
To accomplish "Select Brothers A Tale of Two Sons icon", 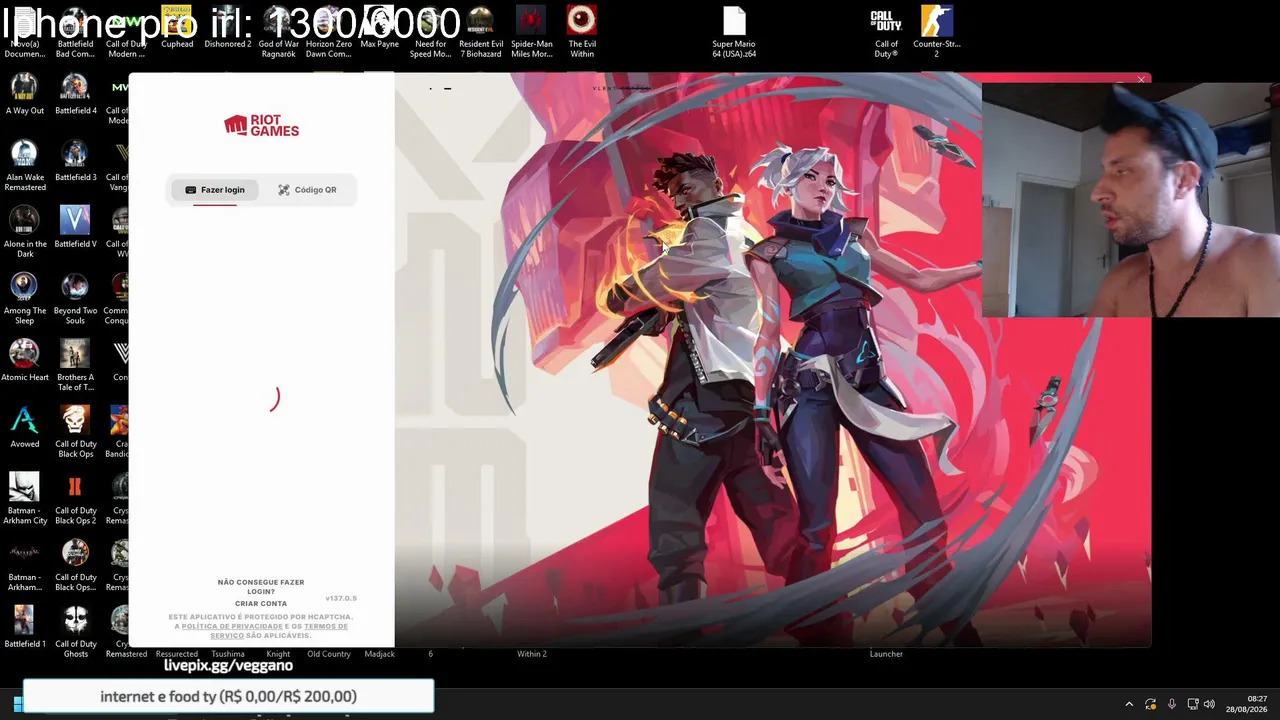I will (75, 366).
